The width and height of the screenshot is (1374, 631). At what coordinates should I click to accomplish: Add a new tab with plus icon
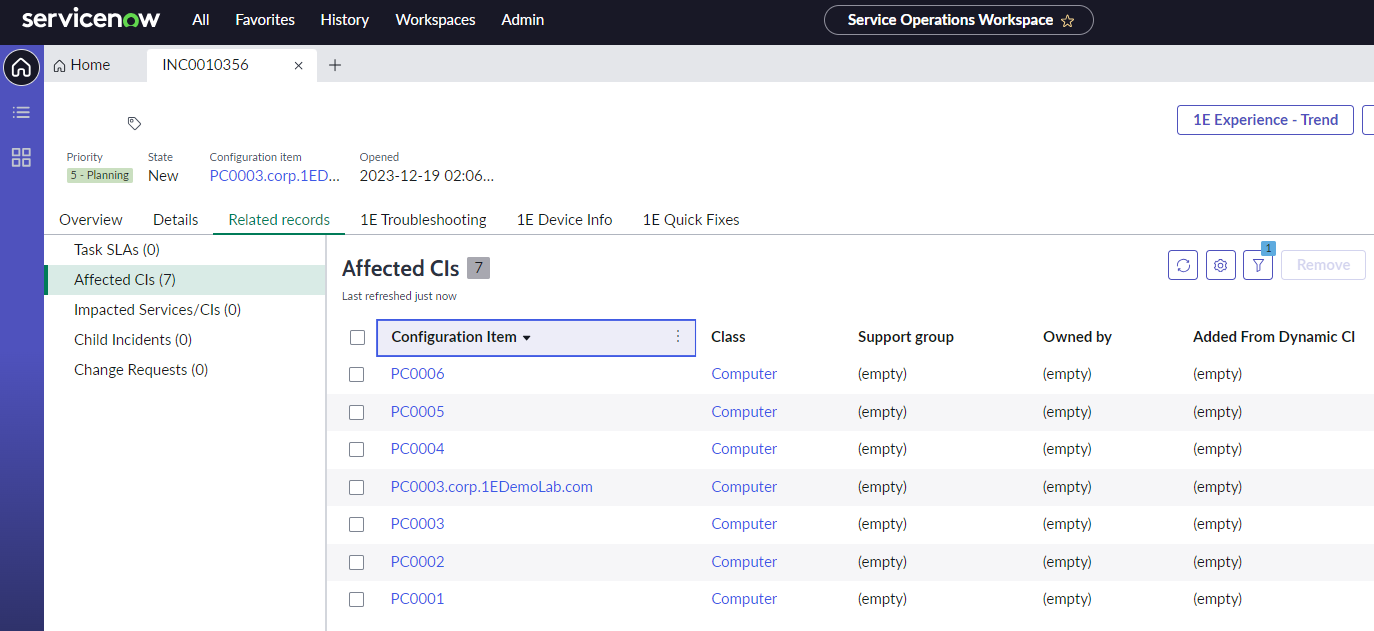335,65
